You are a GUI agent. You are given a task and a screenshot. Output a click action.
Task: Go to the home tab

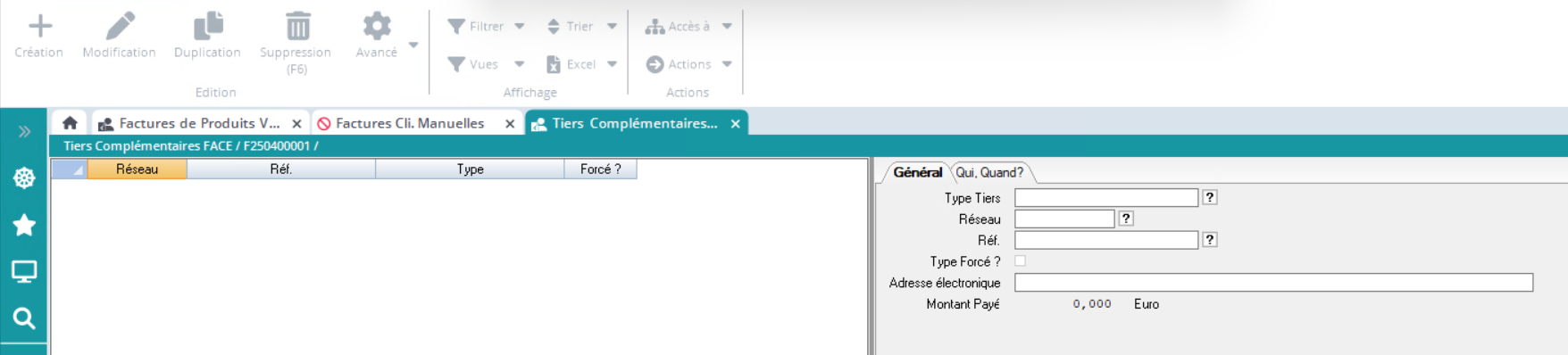pos(70,123)
